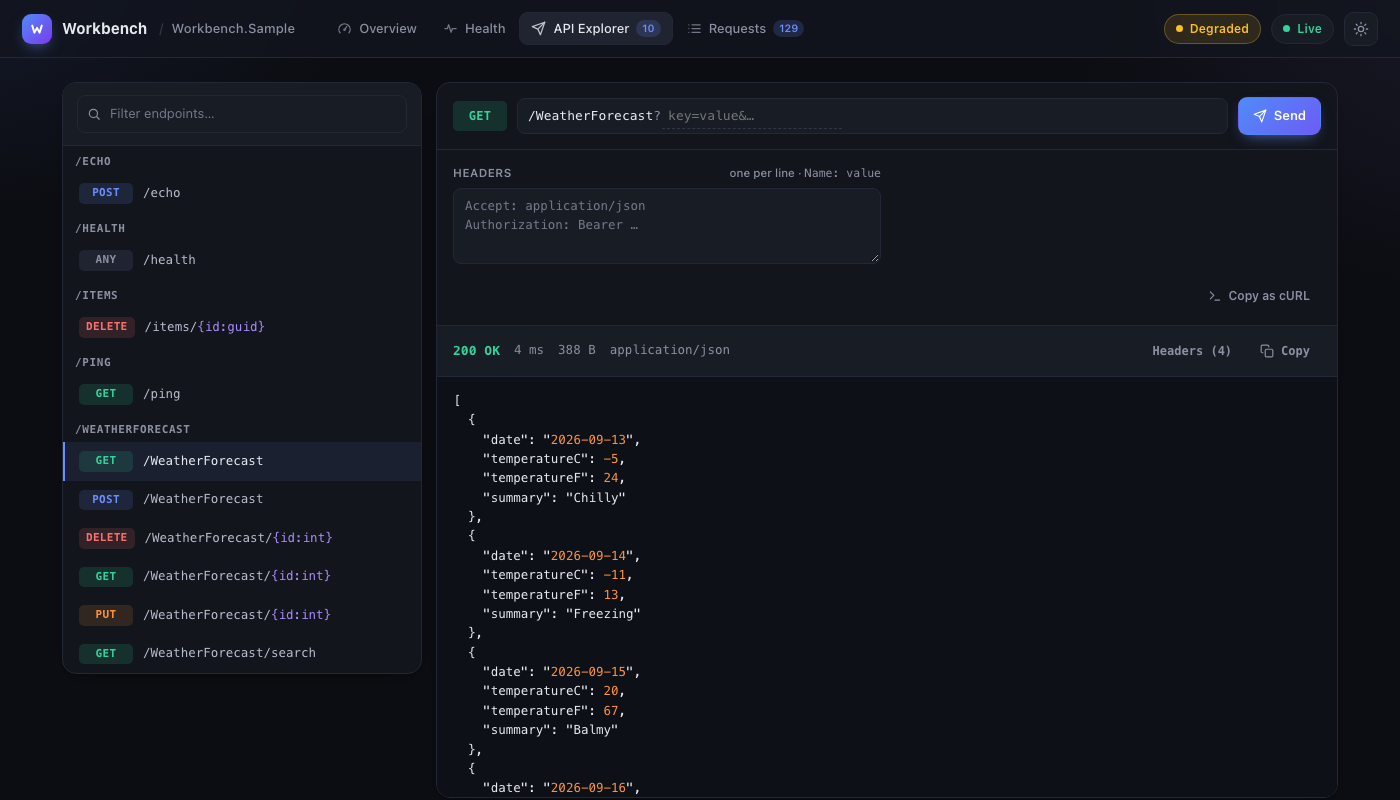This screenshot has width=1400, height=800.
Task: Click the Degraded status badge
Action: (1212, 29)
